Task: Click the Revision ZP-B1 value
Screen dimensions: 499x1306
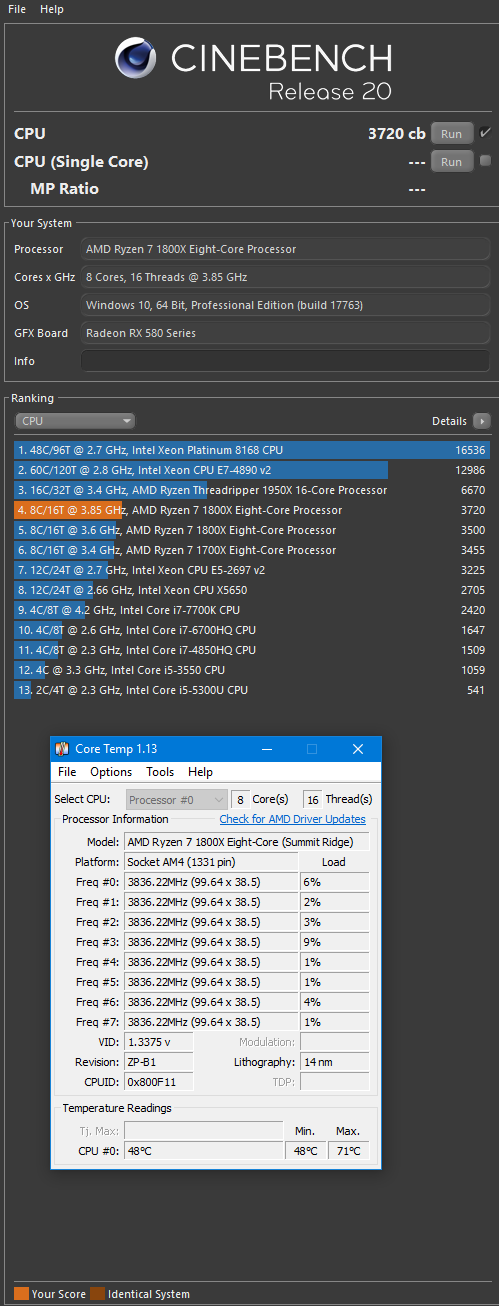Action: point(158,1062)
